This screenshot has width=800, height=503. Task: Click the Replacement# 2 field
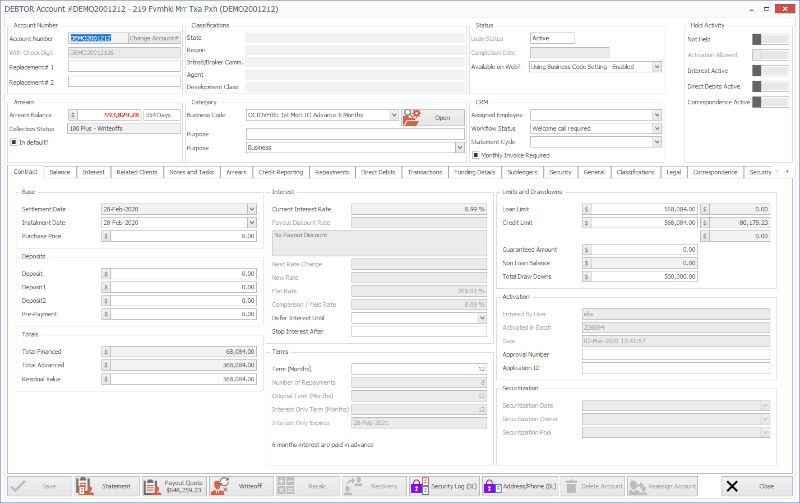pos(124,81)
